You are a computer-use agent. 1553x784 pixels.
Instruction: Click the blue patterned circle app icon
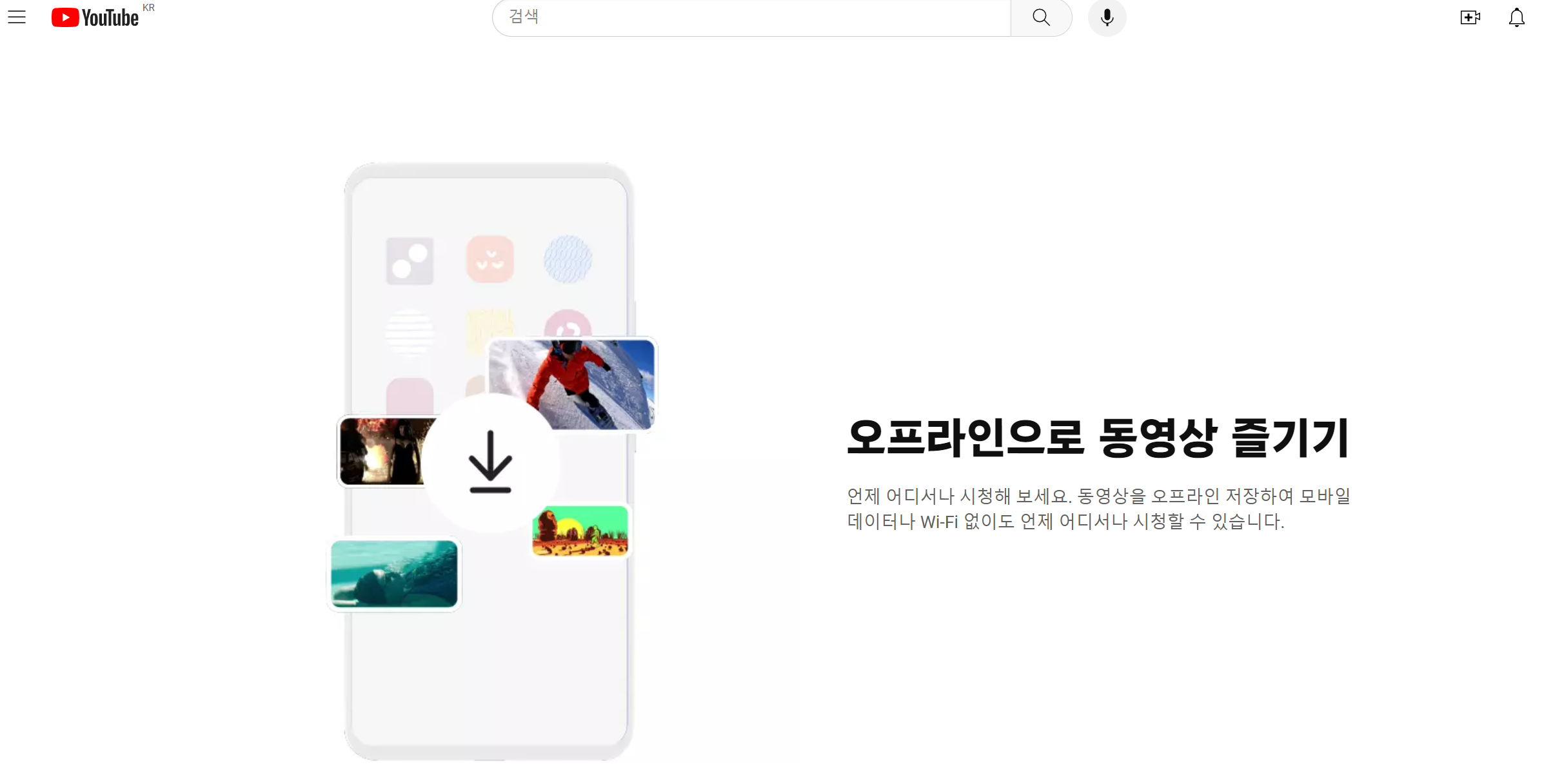568,260
